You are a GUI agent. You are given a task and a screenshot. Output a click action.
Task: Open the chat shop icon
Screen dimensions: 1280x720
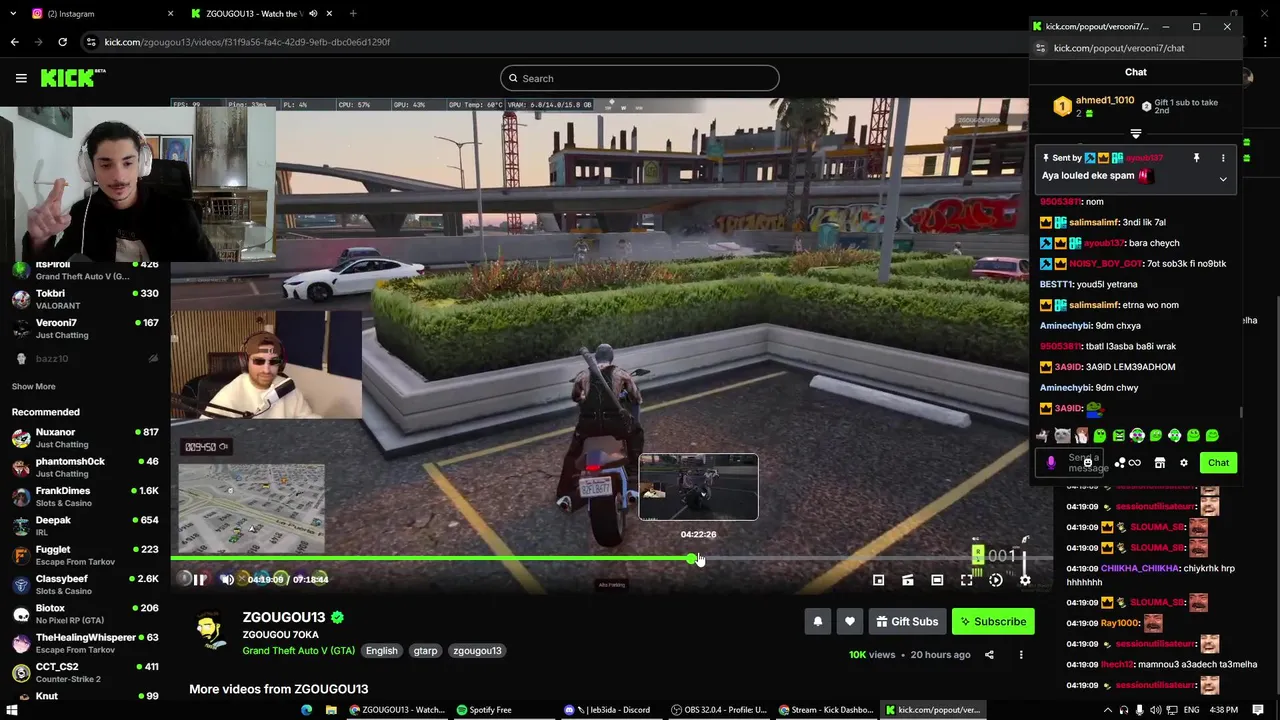coord(1160,463)
